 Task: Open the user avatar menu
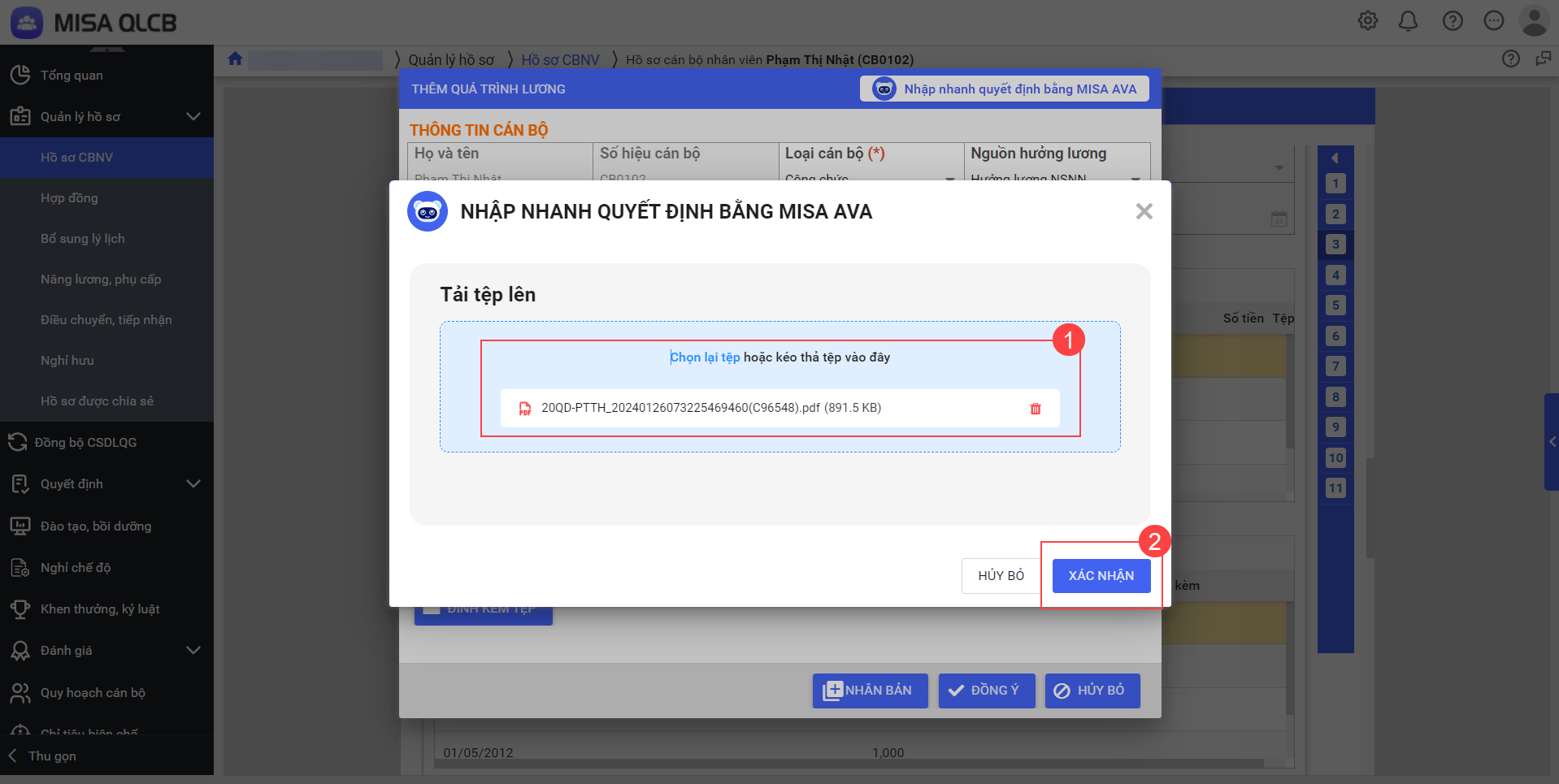coord(1534,21)
